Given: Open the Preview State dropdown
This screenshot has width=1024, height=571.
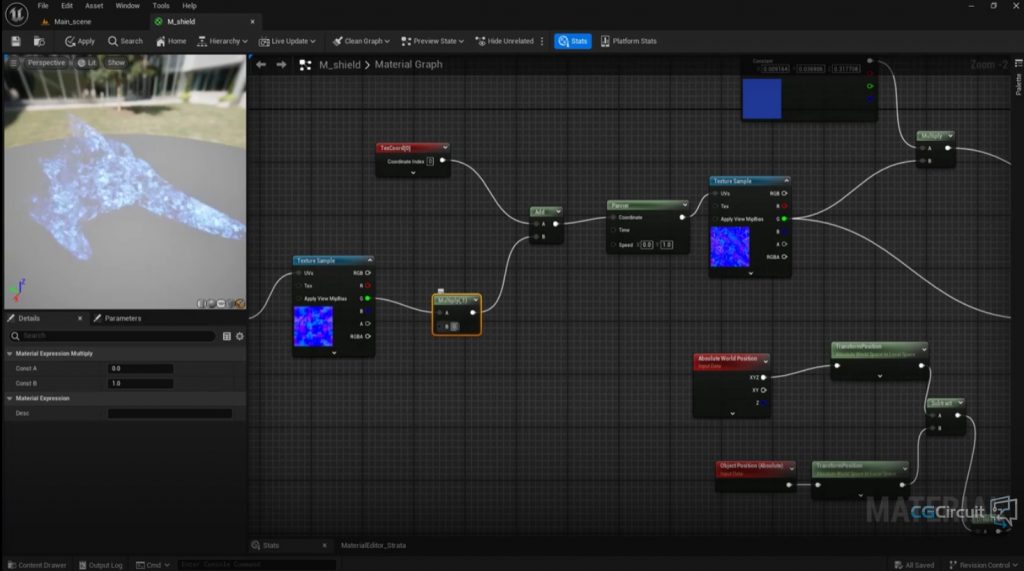Looking at the screenshot, I should pyautogui.click(x=432, y=41).
